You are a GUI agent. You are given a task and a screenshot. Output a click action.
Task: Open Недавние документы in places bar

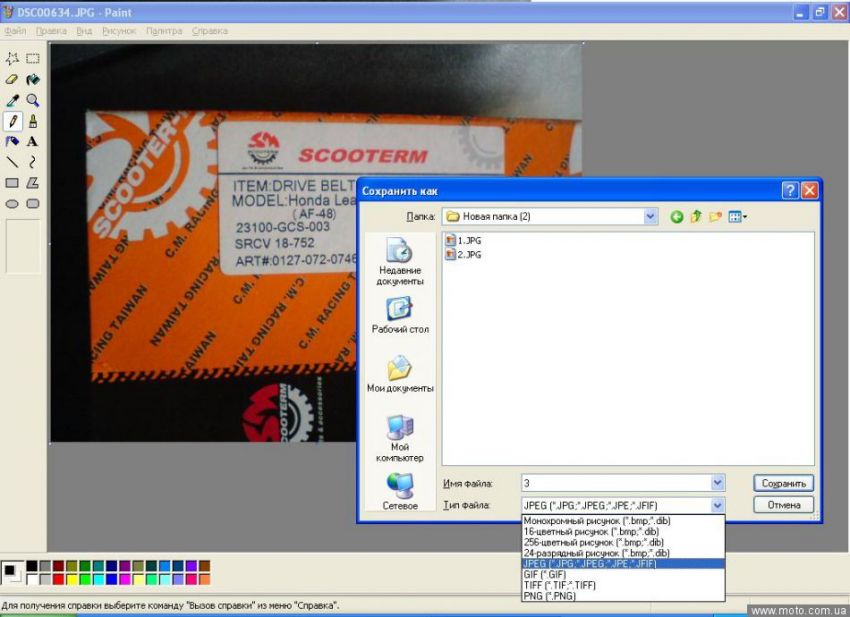click(400, 261)
